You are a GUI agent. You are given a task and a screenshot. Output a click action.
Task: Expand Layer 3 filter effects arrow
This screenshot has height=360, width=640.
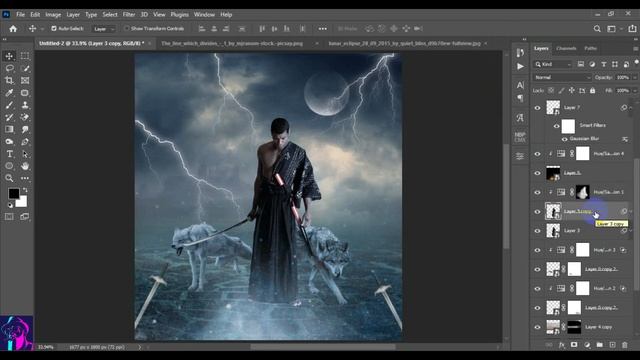(x=631, y=231)
